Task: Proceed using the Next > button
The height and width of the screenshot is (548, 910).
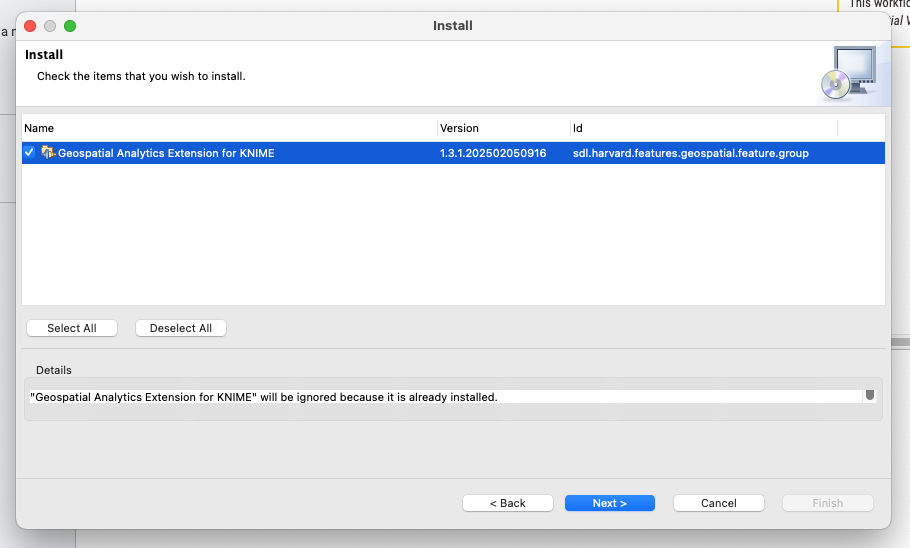Action: [609, 503]
